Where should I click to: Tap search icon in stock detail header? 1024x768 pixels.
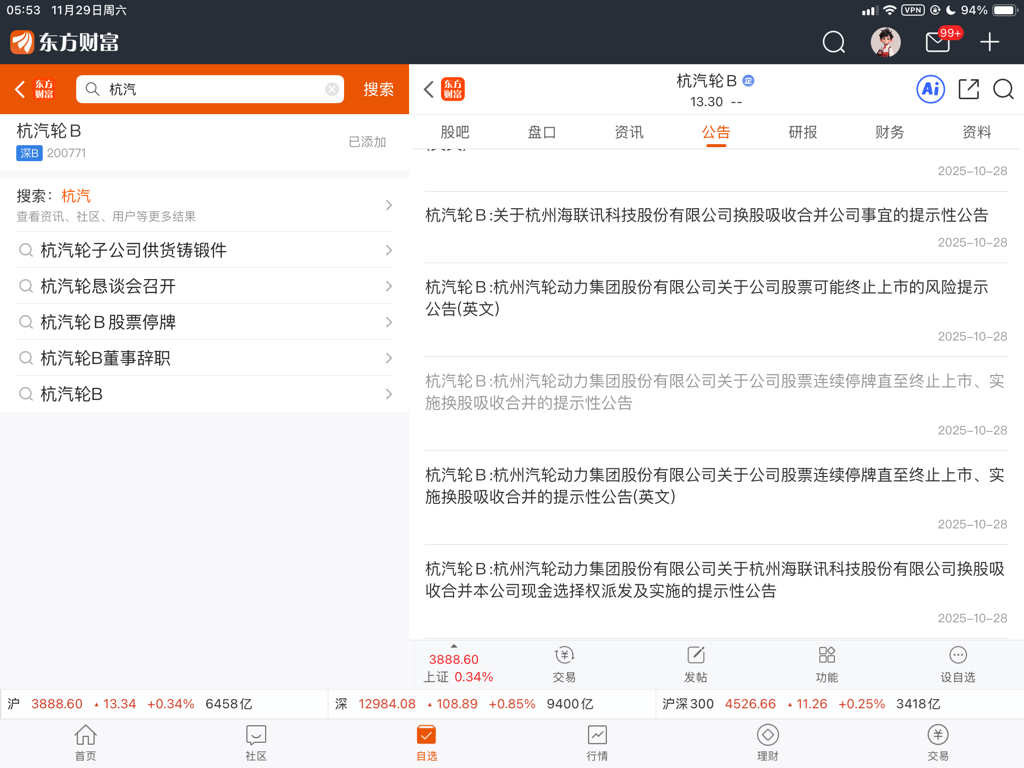click(1003, 89)
